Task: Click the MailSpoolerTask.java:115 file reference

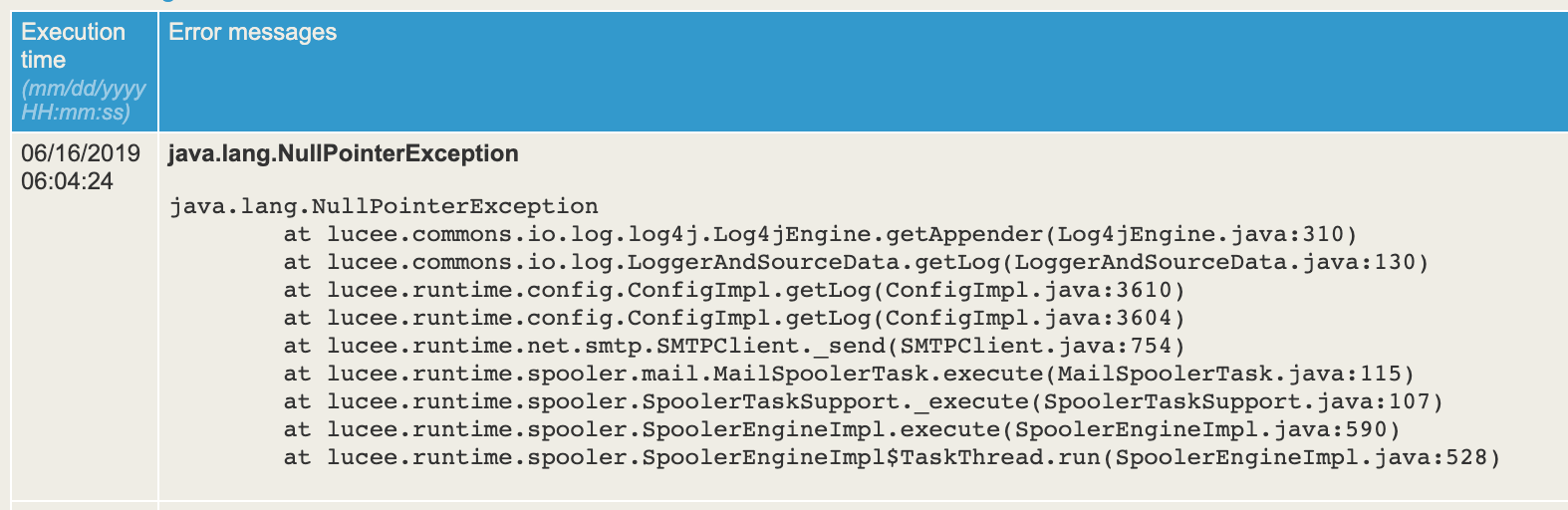Action: point(1229,374)
